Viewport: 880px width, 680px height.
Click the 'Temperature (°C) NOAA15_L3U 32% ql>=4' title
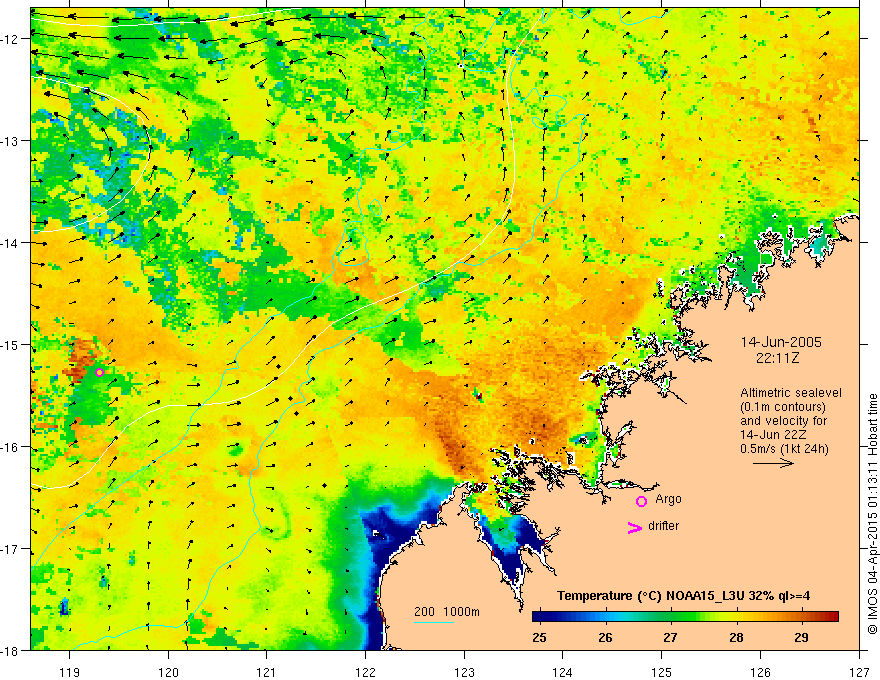[x=684, y=596]
